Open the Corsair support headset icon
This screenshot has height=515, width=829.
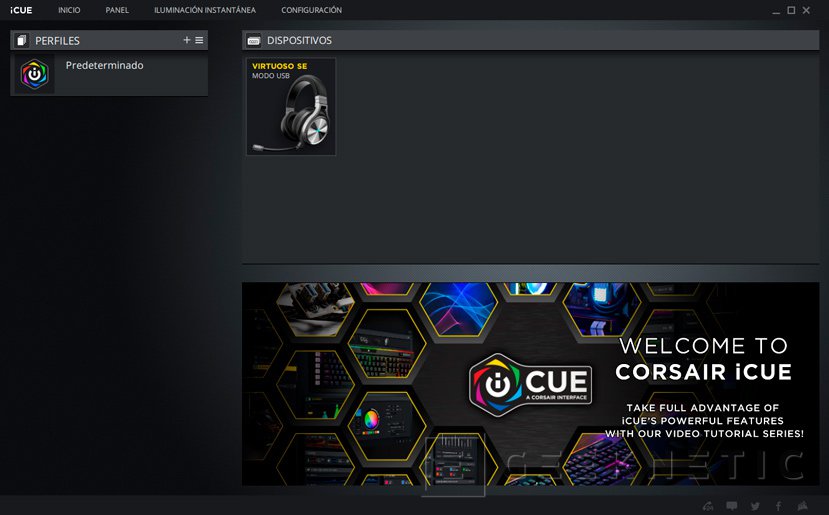pyautogui.click(x=708, y=506)
